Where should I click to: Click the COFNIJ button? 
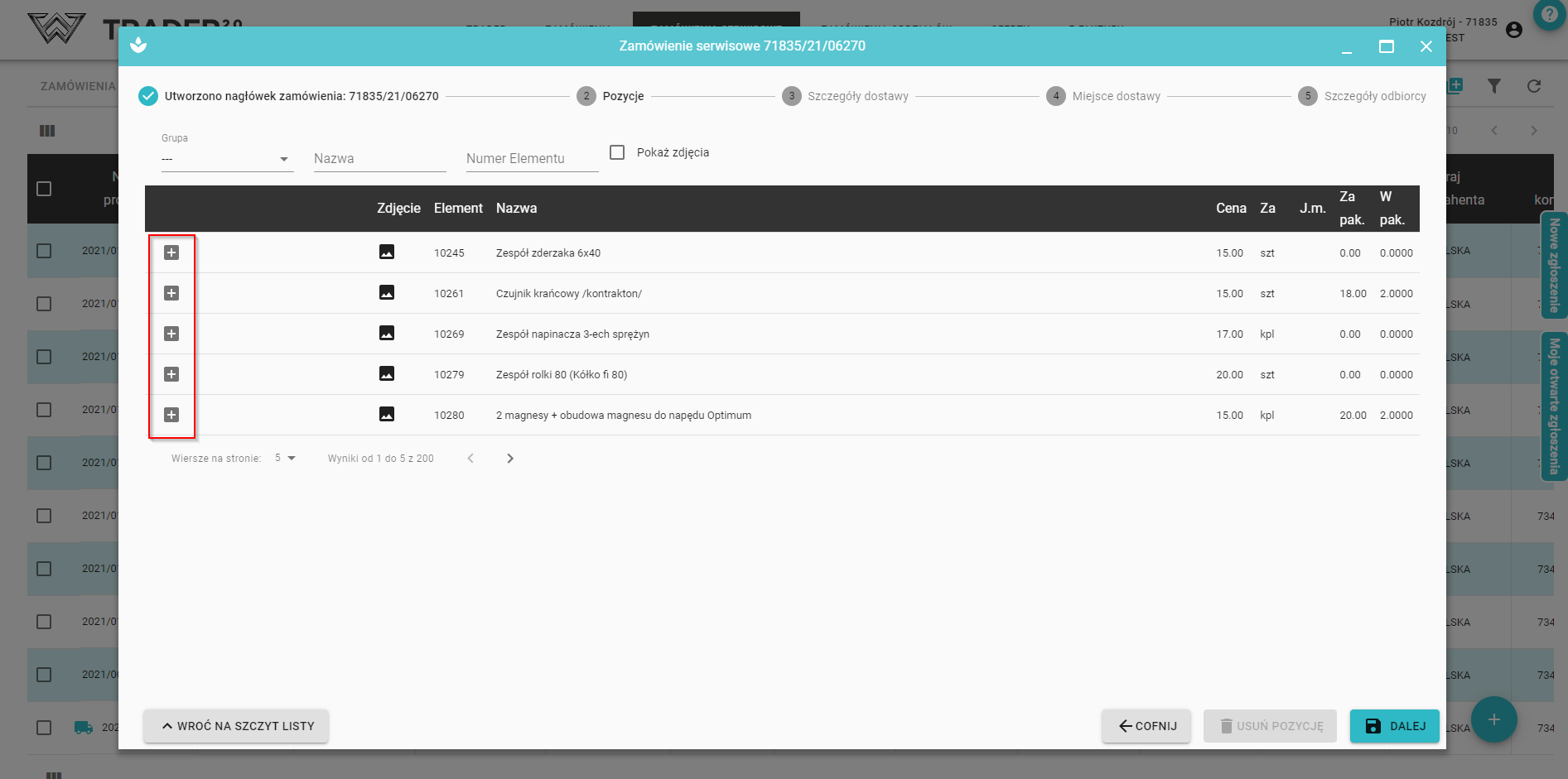[1146, 726]
